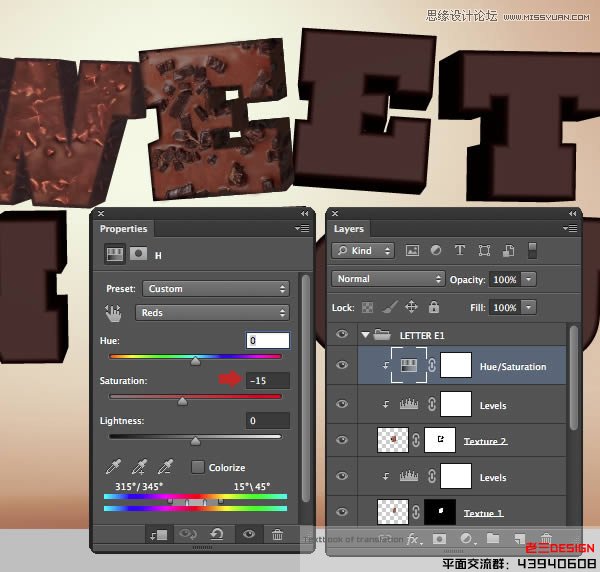Toggle layer filtering switch on

[532, 251]
